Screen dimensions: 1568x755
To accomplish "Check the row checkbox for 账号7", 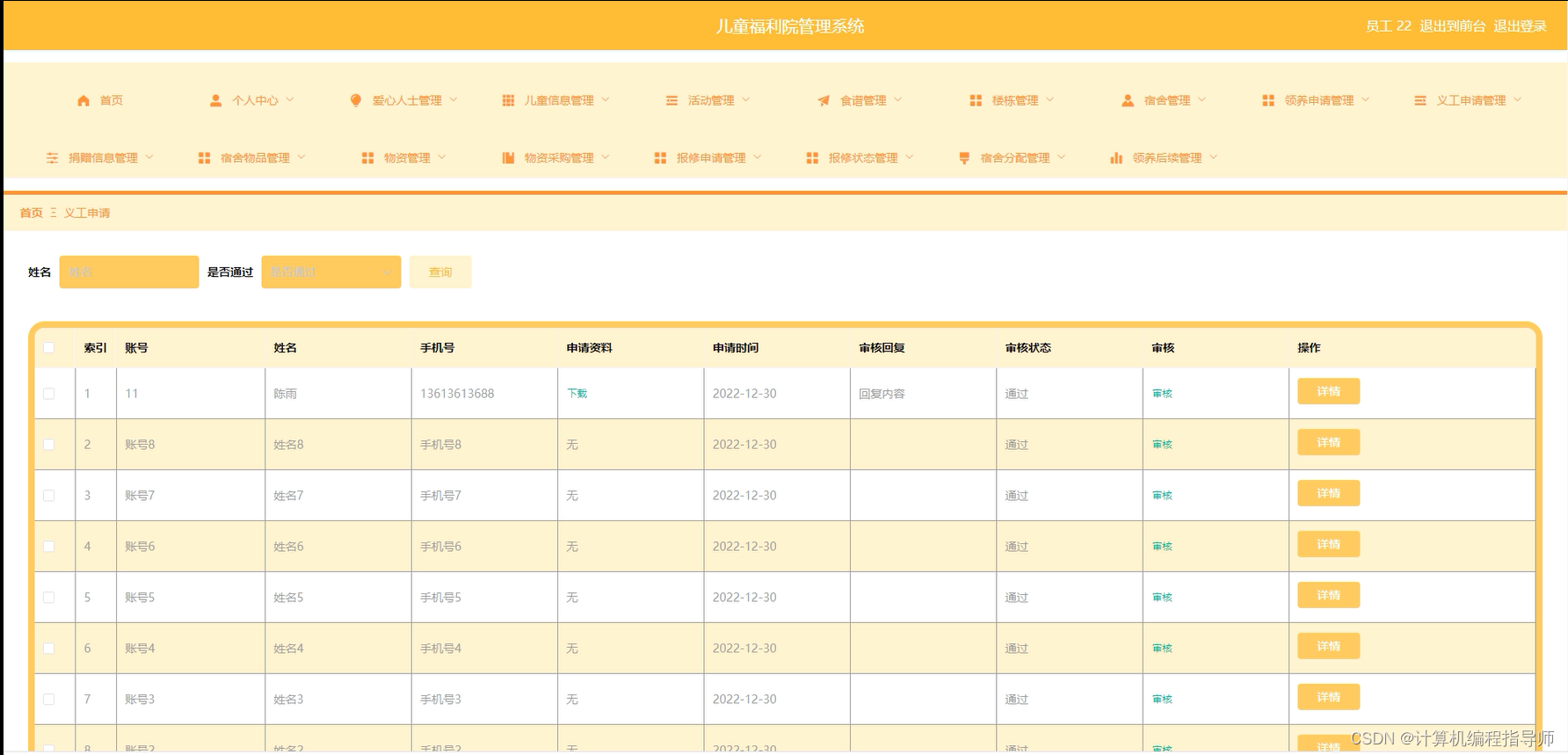I will click(49, 496).
